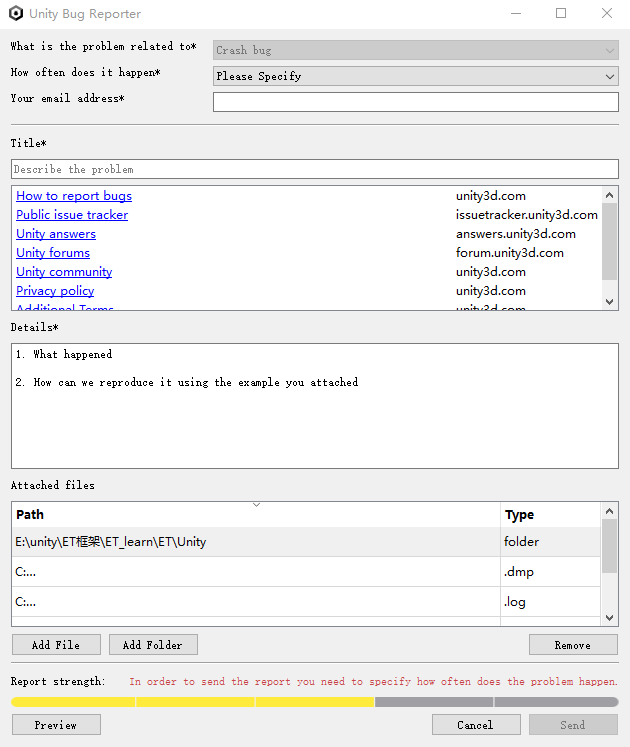Close the Unity Bug Reporter window
Screen dimensions: 630x747
[607, 13]
